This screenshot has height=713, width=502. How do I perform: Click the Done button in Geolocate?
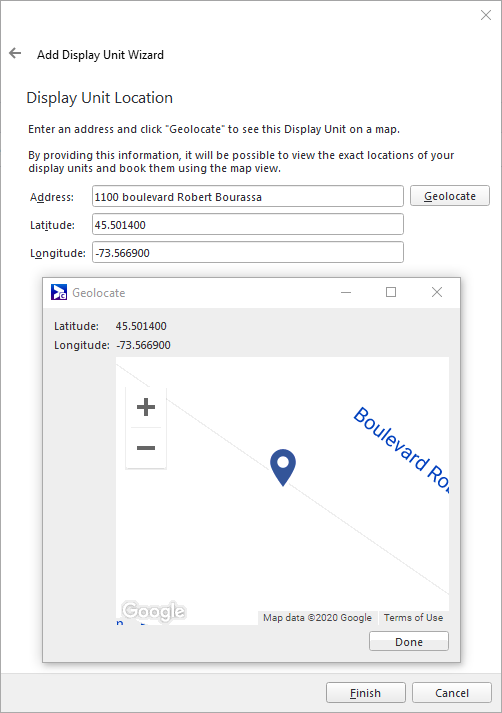pyautogui.click(x=409, y=642)
